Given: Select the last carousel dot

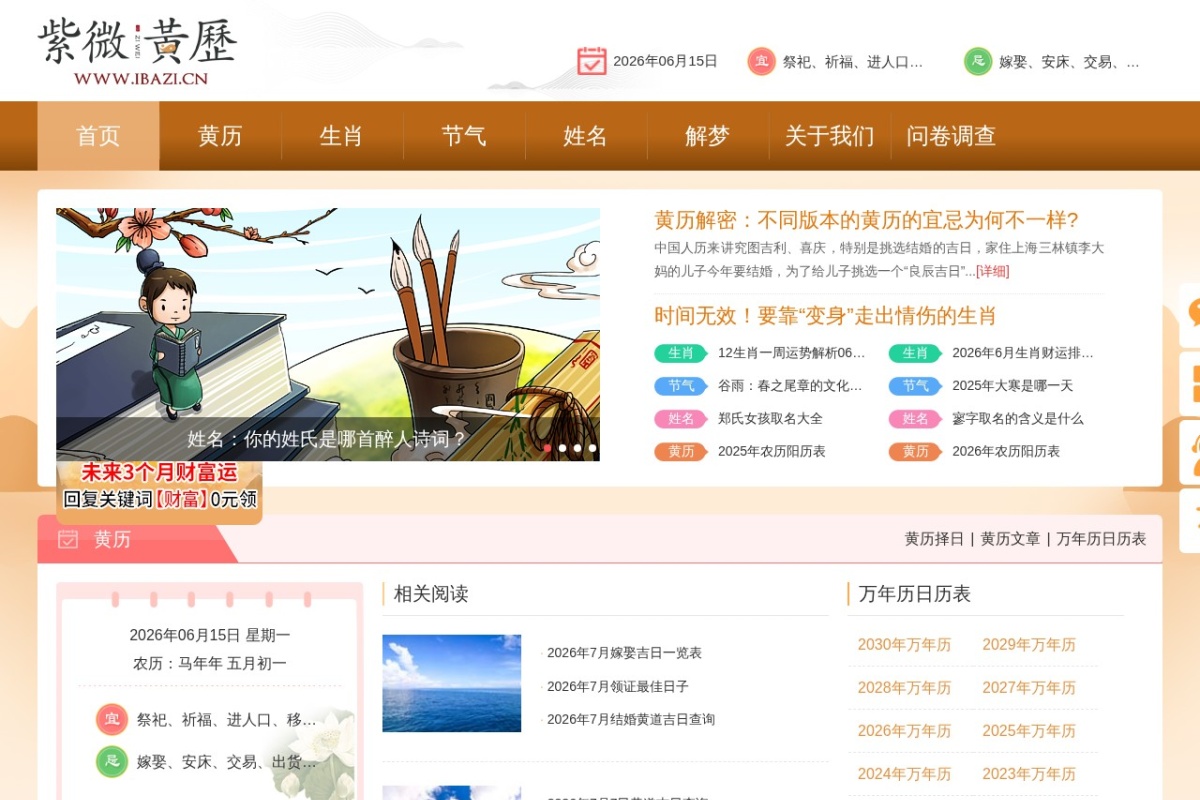Looking at the screenshot, I should point(592,448).
